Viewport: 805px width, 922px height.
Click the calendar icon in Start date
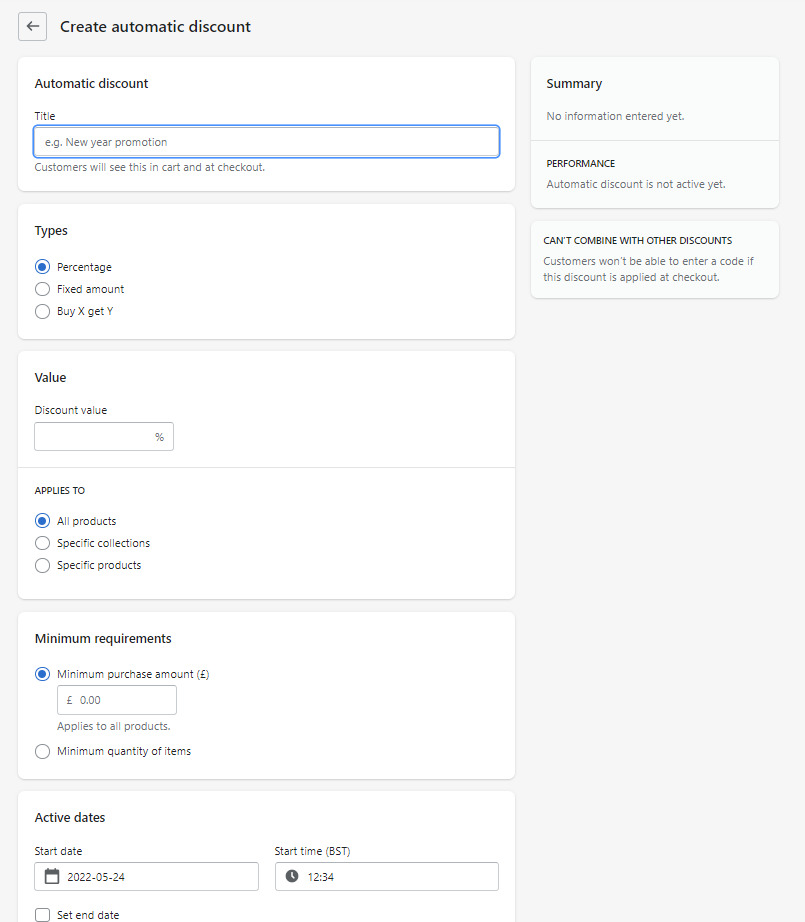point(52,877)
